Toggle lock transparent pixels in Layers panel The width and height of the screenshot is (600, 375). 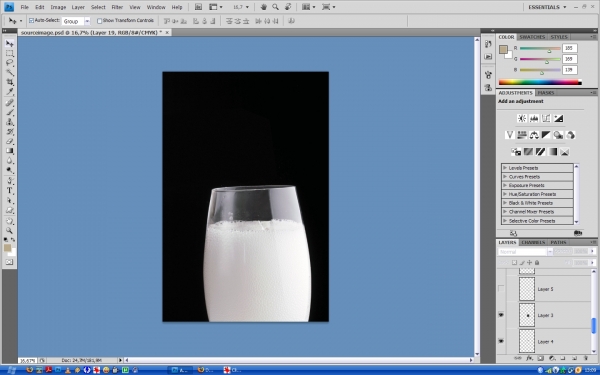[515, 262]
